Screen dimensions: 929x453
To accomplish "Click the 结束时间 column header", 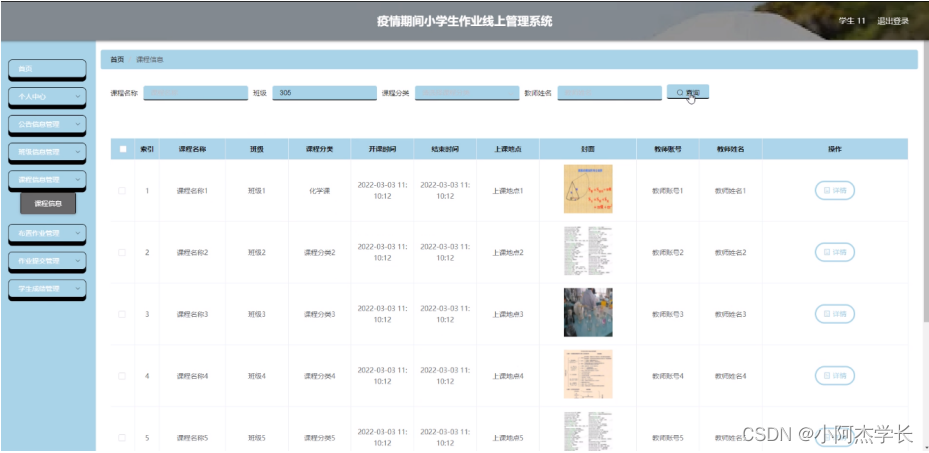I will (445, 149).
